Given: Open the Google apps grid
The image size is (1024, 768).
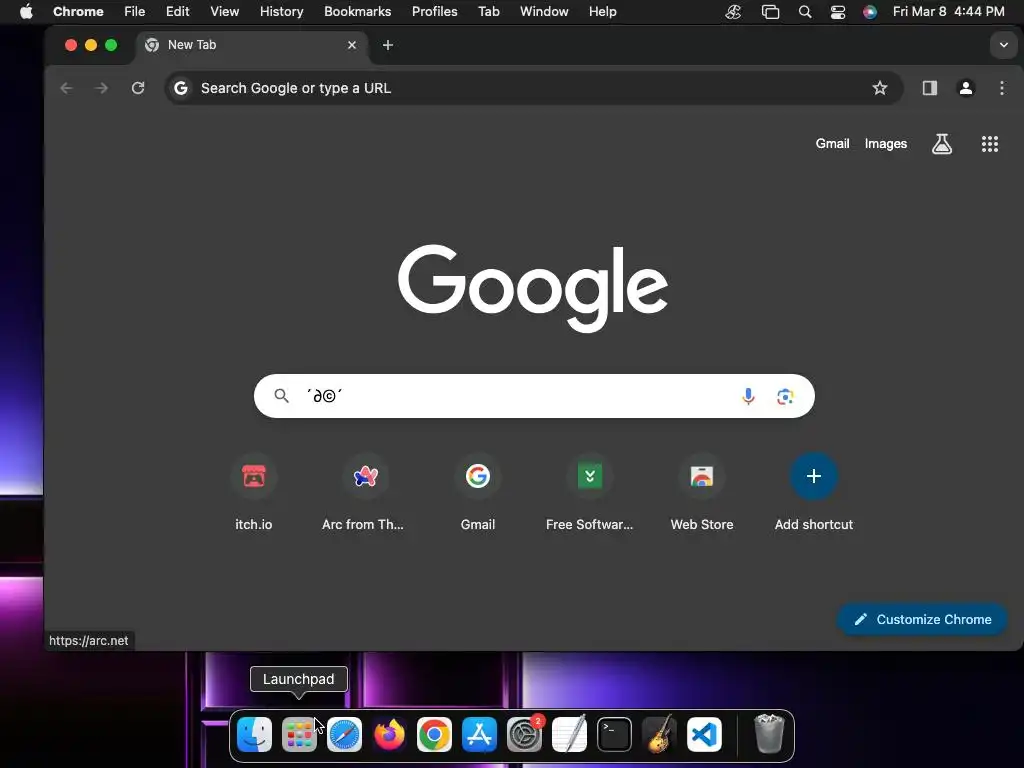Looking at the screenshot, I should point(989,144).
